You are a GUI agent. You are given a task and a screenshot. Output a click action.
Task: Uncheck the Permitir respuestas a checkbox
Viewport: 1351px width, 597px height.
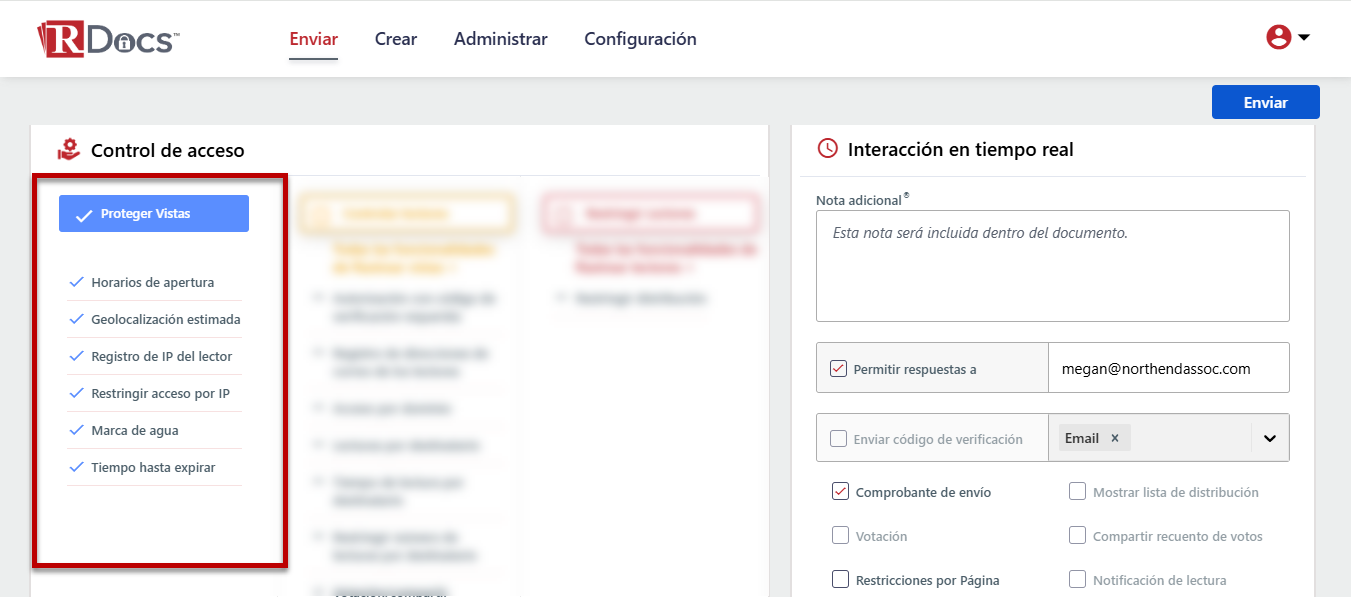838,369
